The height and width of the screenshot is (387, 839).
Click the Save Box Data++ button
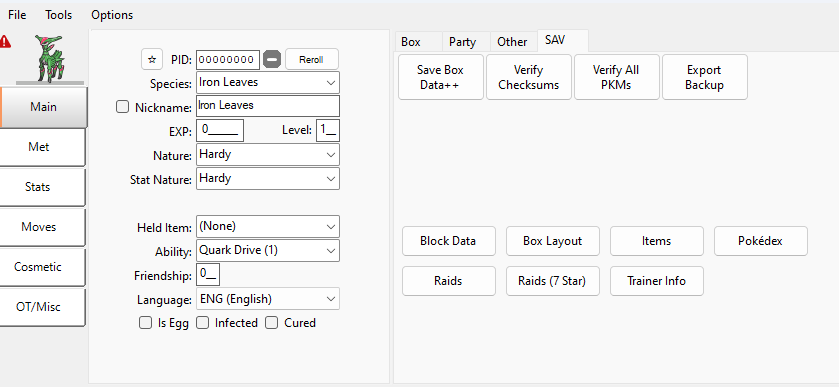pyautogui.click(x=441, y=77)
